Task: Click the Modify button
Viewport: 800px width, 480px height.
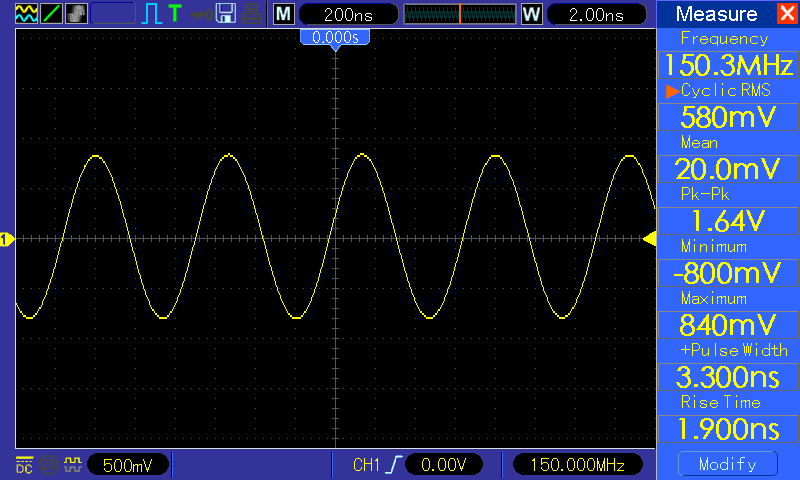Action: [728, 464]
